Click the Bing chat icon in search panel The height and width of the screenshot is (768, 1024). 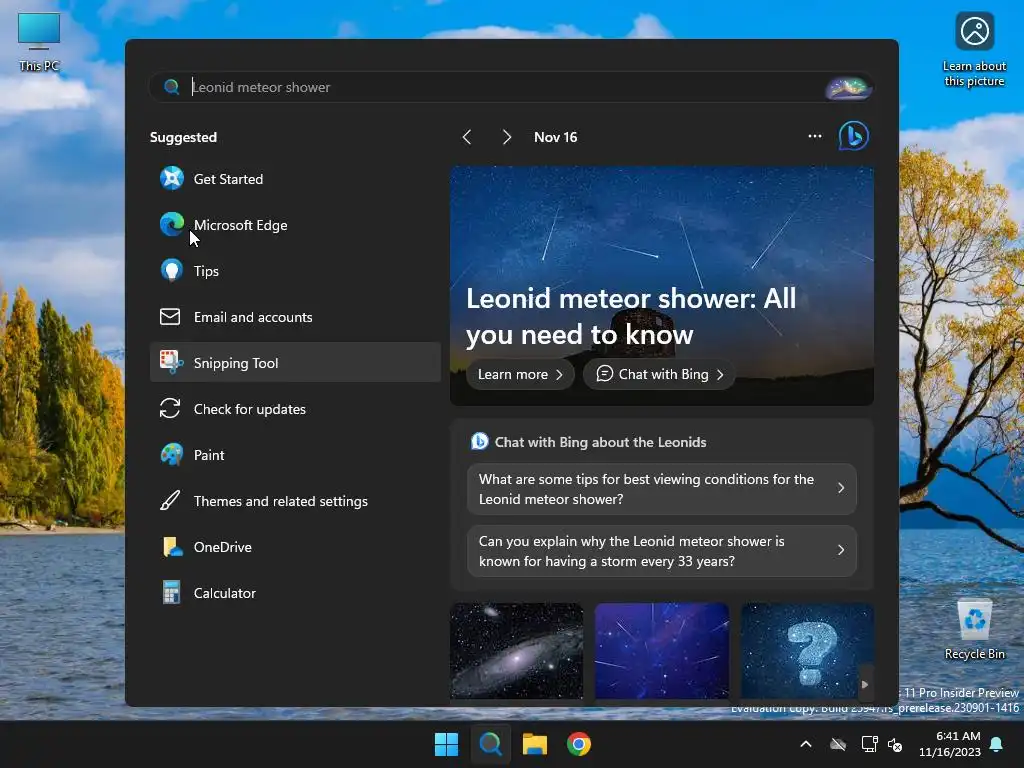click(x=854, y=136)
